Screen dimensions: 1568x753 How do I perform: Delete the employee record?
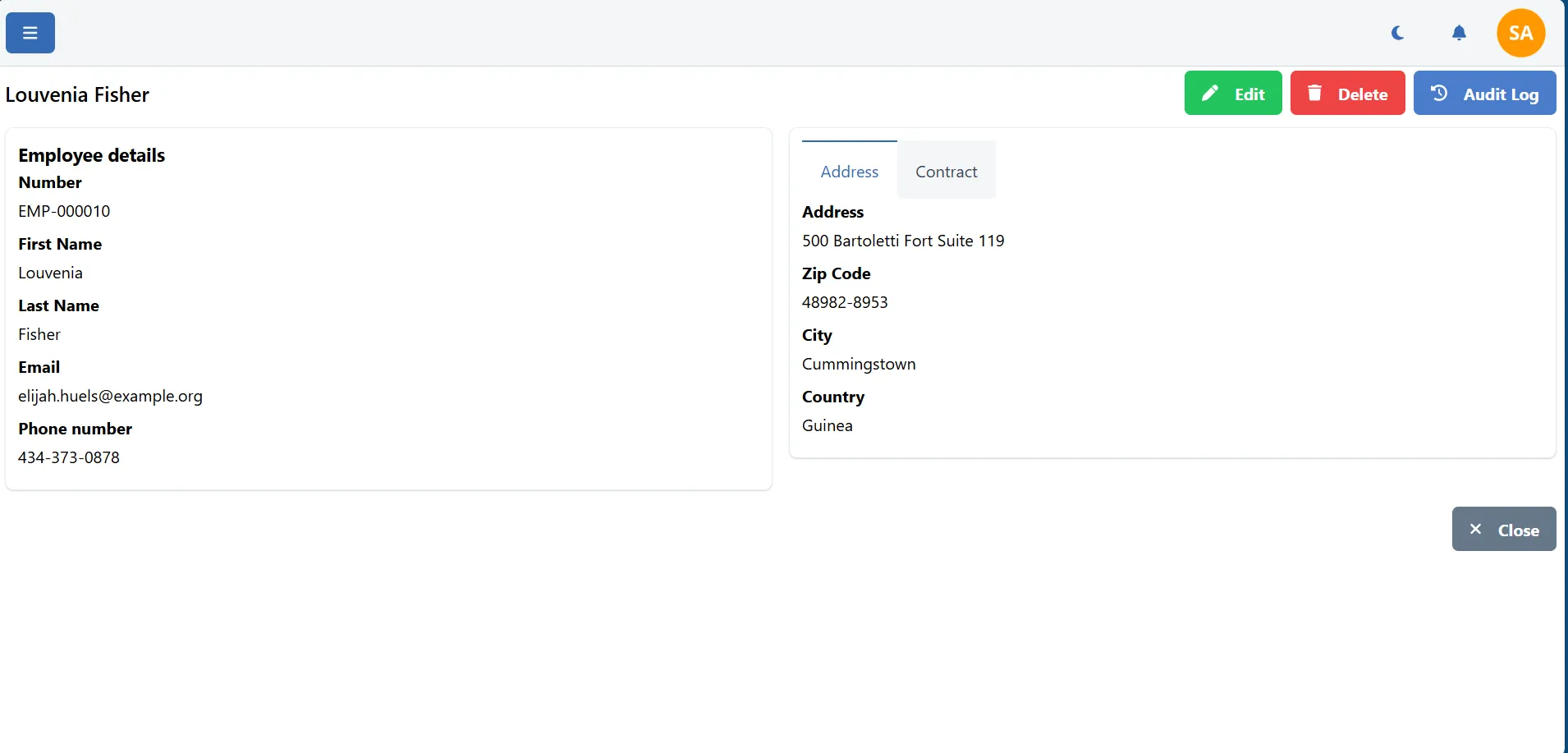[x=1346, y=93]
